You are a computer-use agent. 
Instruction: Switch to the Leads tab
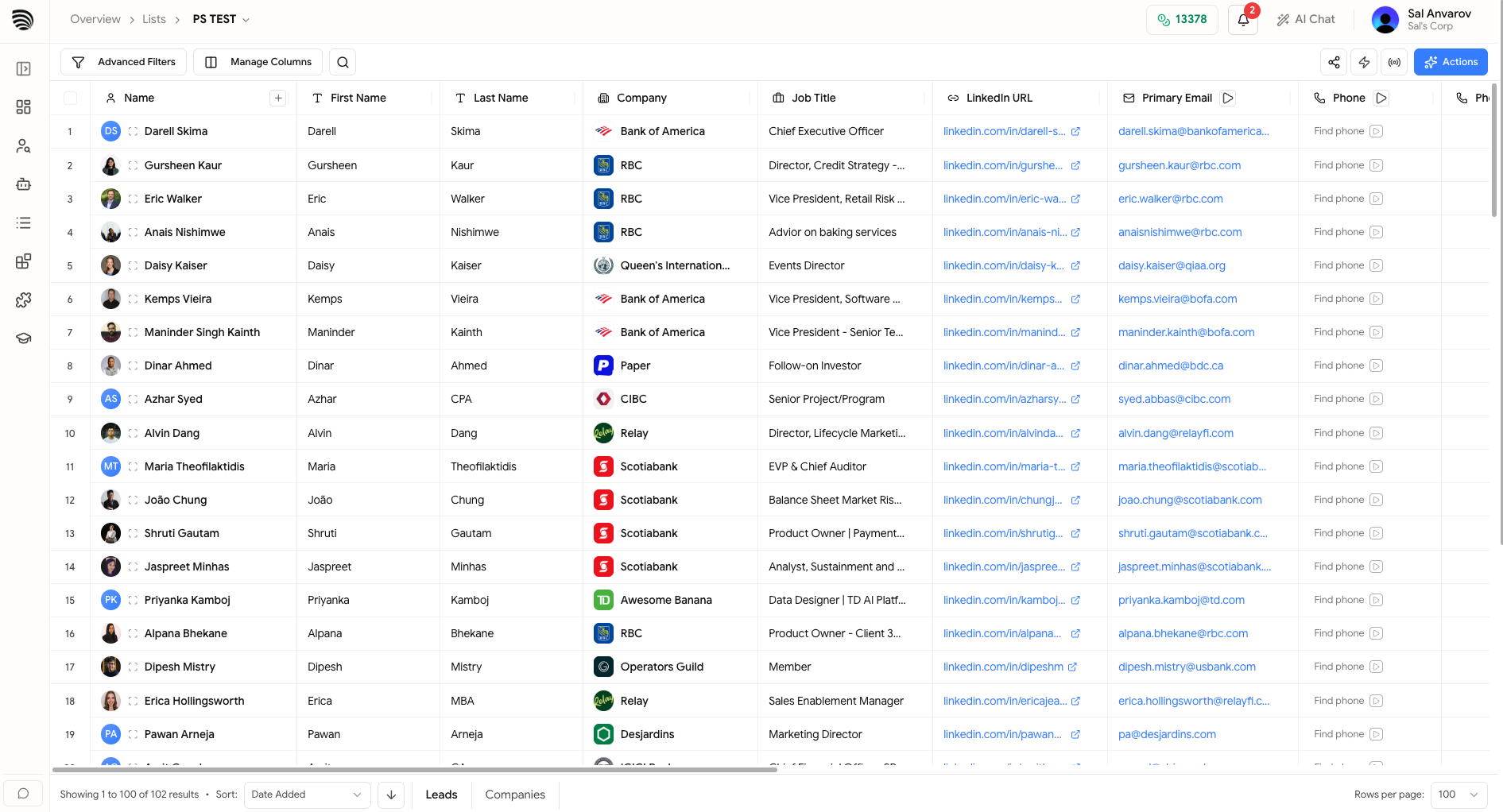pyautogui.click(x=441, y=795)
